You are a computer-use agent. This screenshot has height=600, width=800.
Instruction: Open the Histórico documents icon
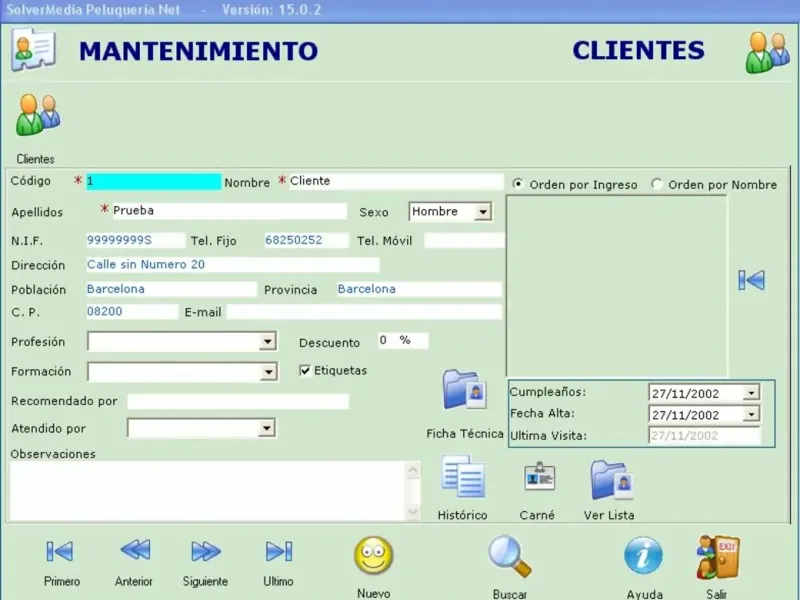coord(463,477)
